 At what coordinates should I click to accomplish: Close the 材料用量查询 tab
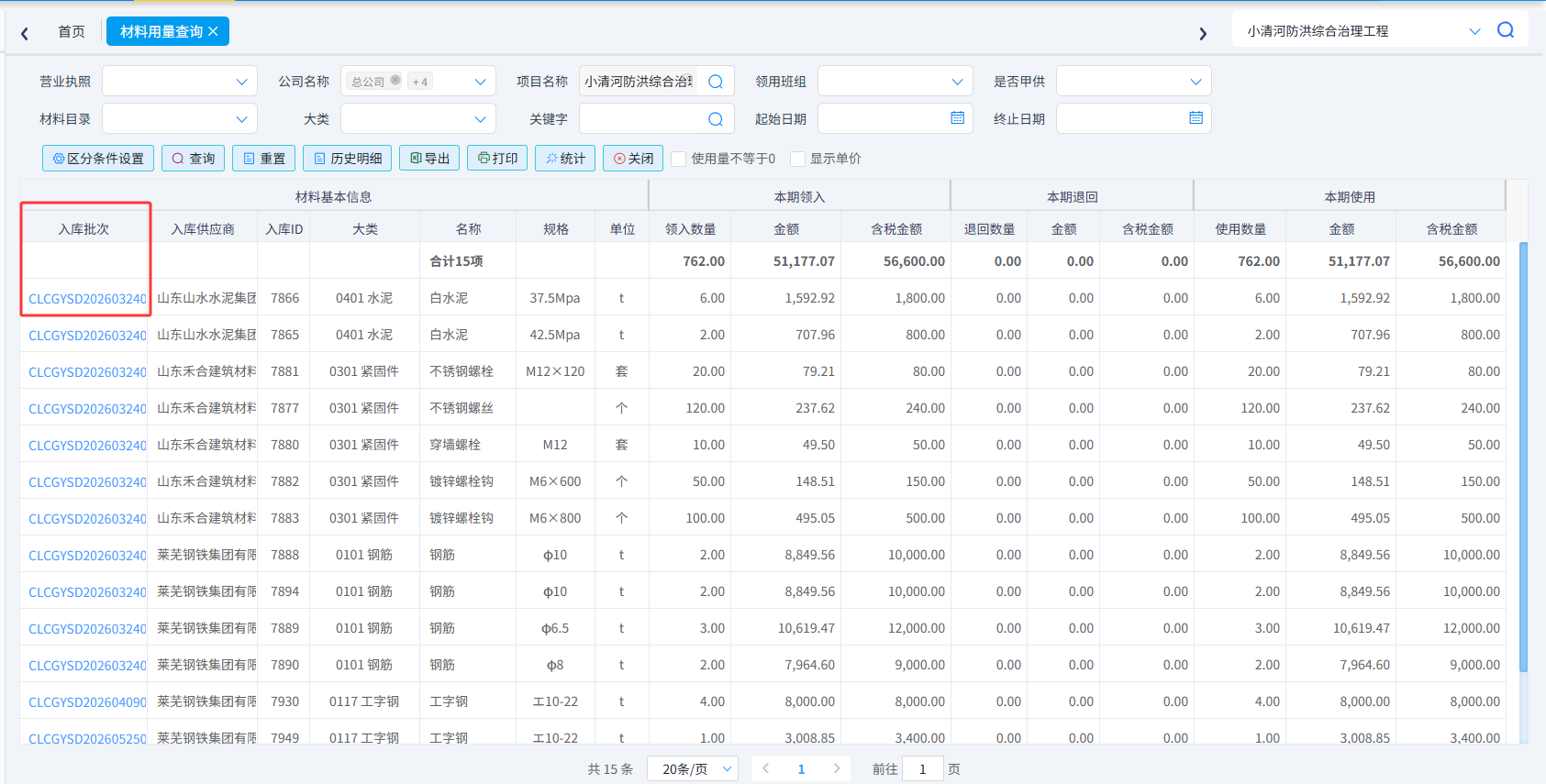pos(213,31)
